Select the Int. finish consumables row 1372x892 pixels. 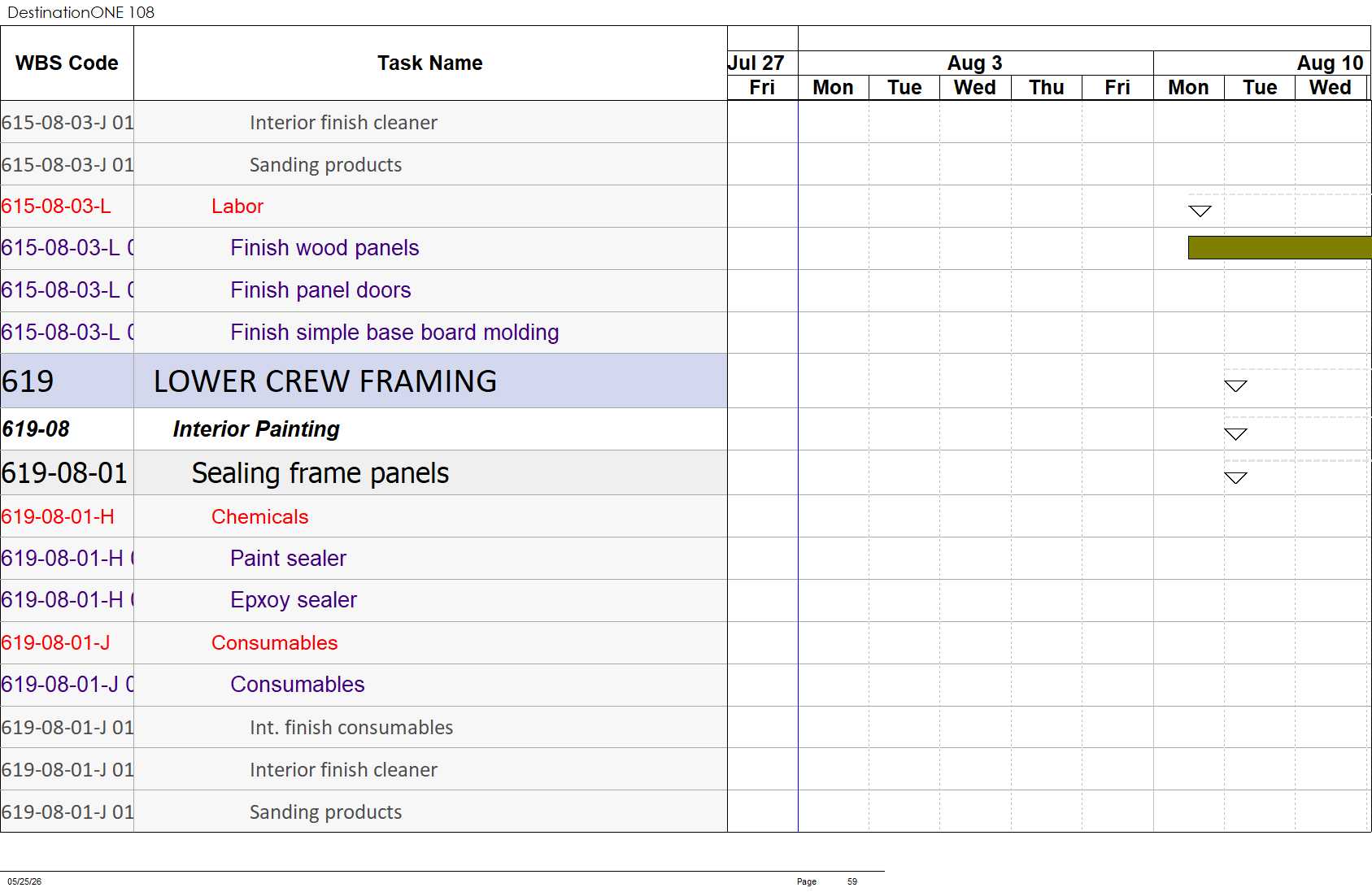[364, 728]
